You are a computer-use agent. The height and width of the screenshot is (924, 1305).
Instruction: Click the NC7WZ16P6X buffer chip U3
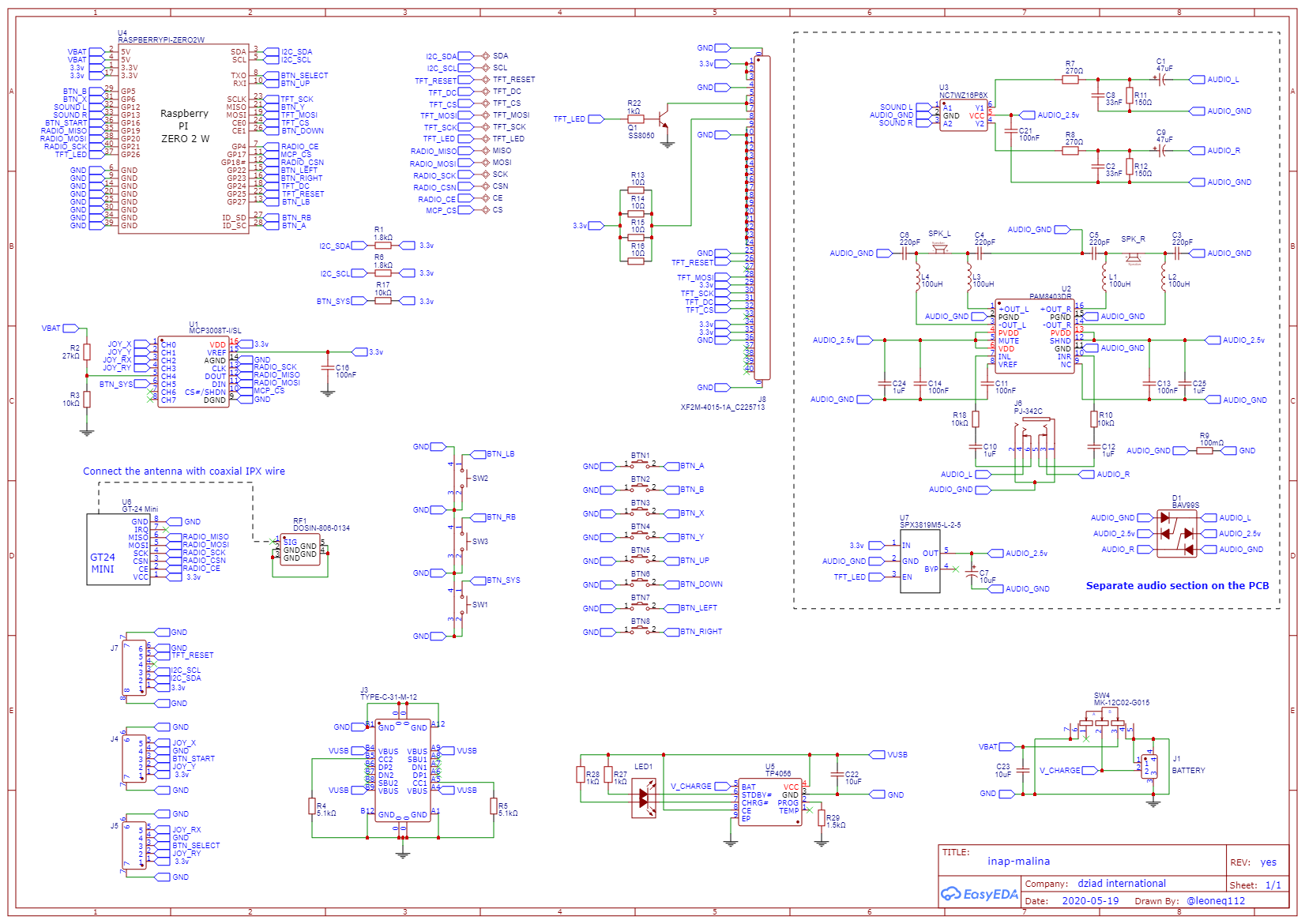[963, 115]
